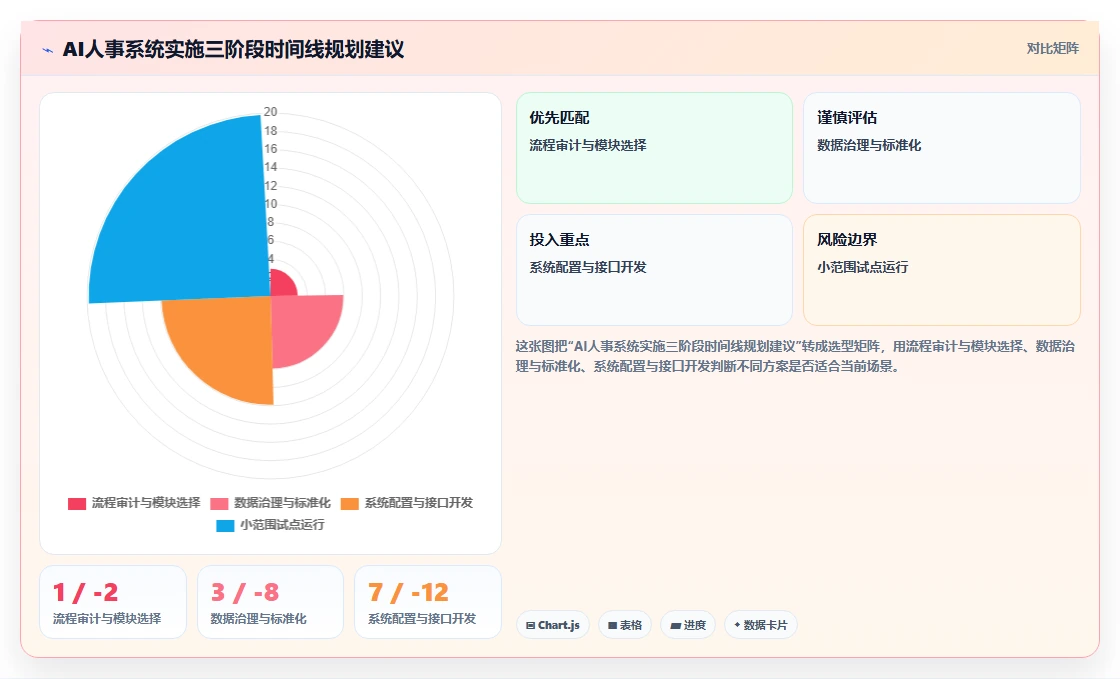This screenshot has height=679, width=1120.
Task: Click the 表格 tag
Action: [x=625, y=625]
